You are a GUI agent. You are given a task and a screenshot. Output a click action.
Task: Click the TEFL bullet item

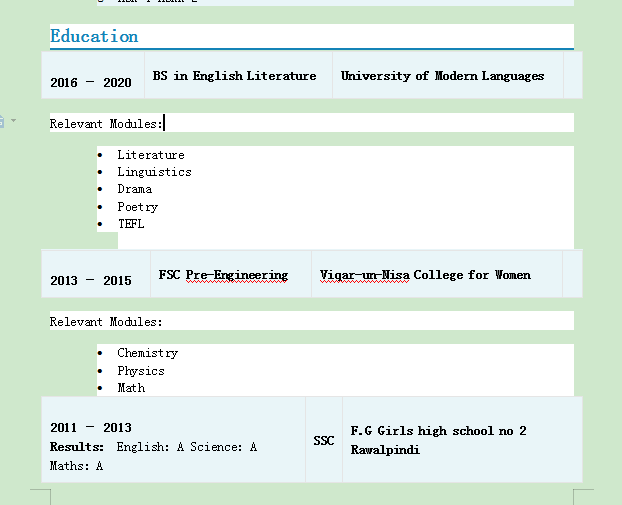tap(130, 224)
